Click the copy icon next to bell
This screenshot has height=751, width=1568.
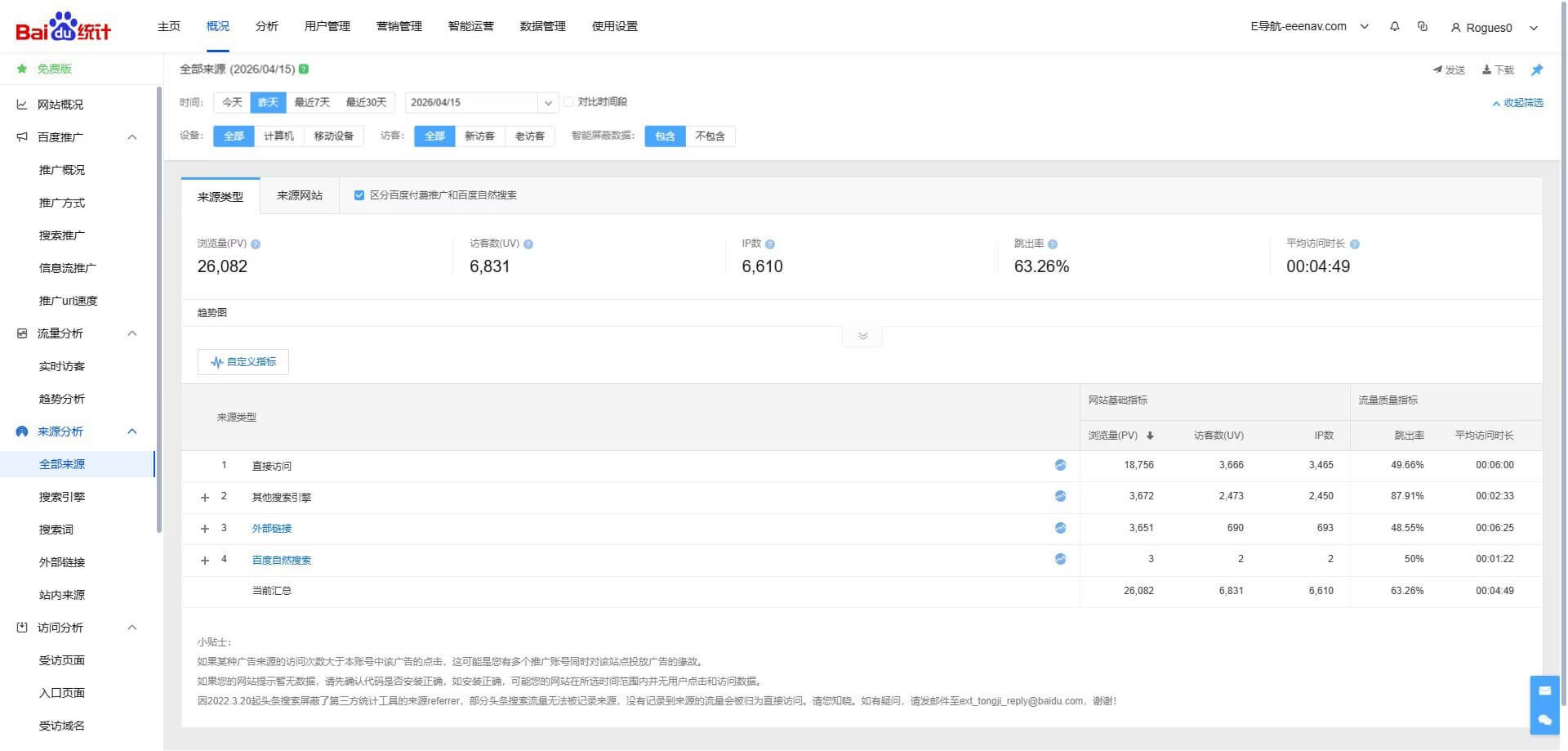click(x=1423, y=27)
